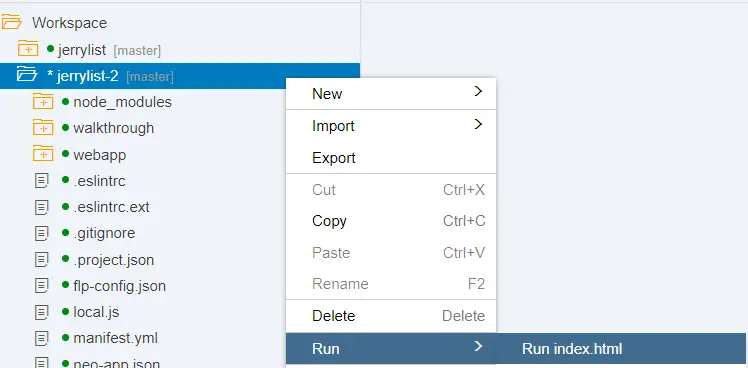
Task: Open the Import submenu
Action: [391, 126]
